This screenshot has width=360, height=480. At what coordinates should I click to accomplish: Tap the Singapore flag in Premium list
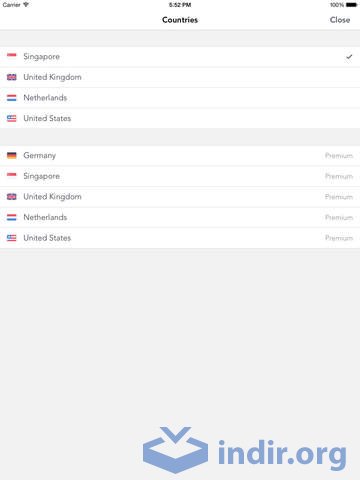click(12, 176)
